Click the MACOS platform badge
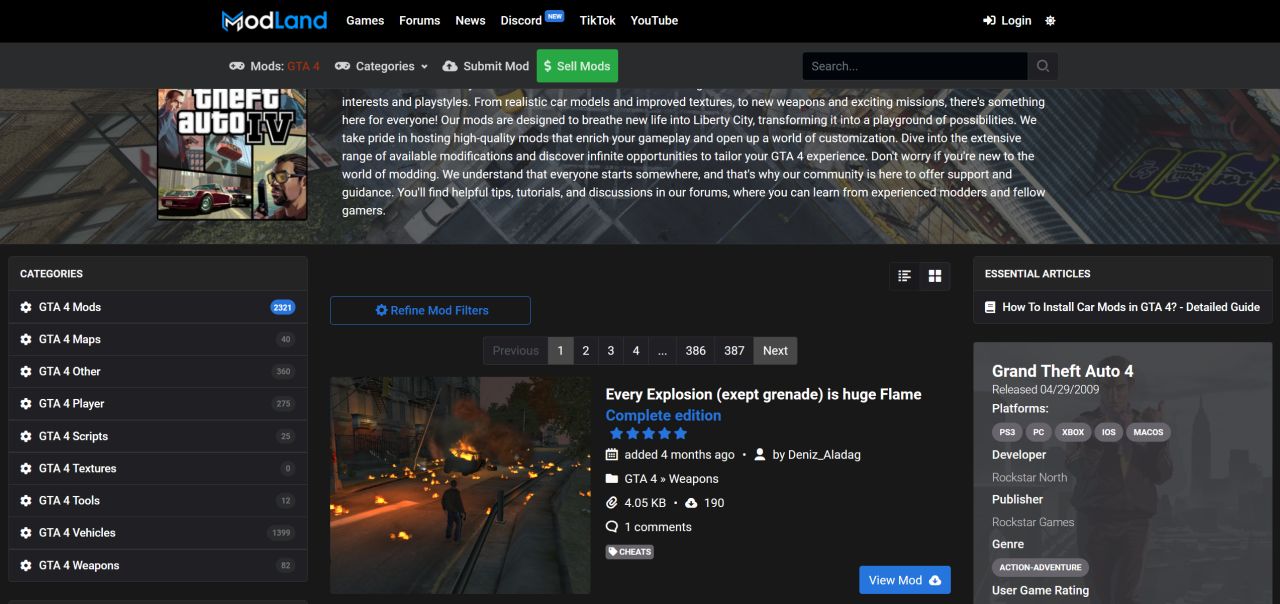Screen dimensions: 1280x604 click(x=1147, y=433)
